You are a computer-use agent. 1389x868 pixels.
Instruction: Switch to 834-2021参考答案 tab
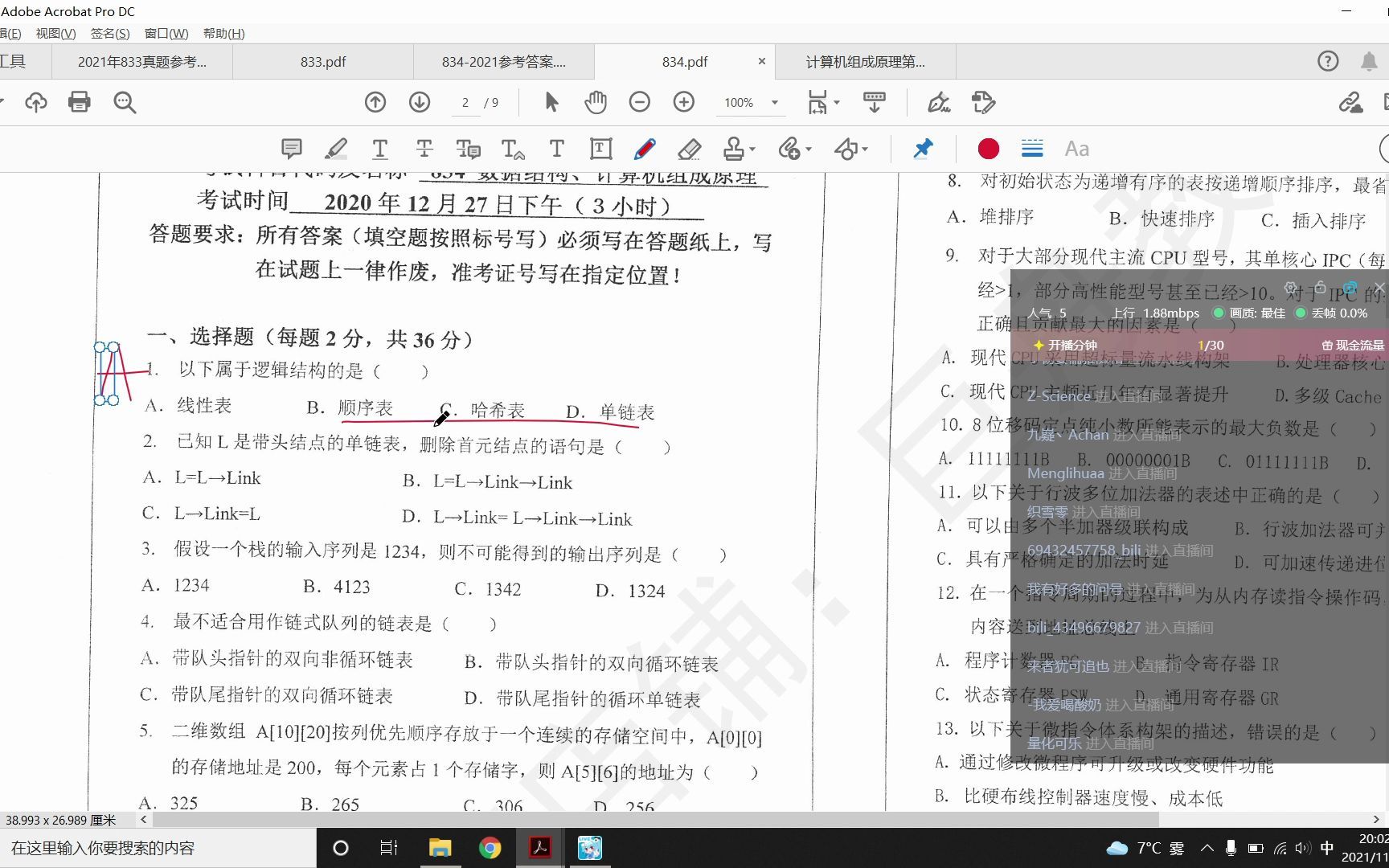(504, 62)
